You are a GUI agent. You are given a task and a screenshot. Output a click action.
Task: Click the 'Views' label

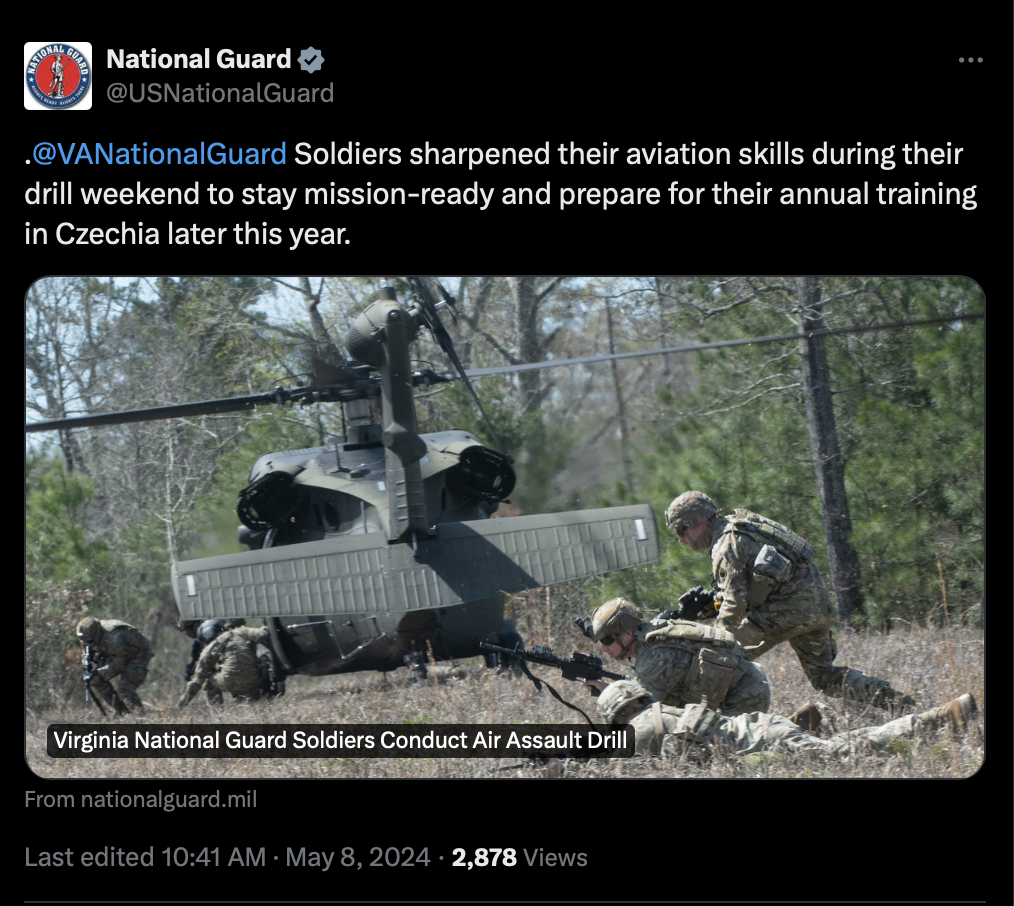point(555,857)
